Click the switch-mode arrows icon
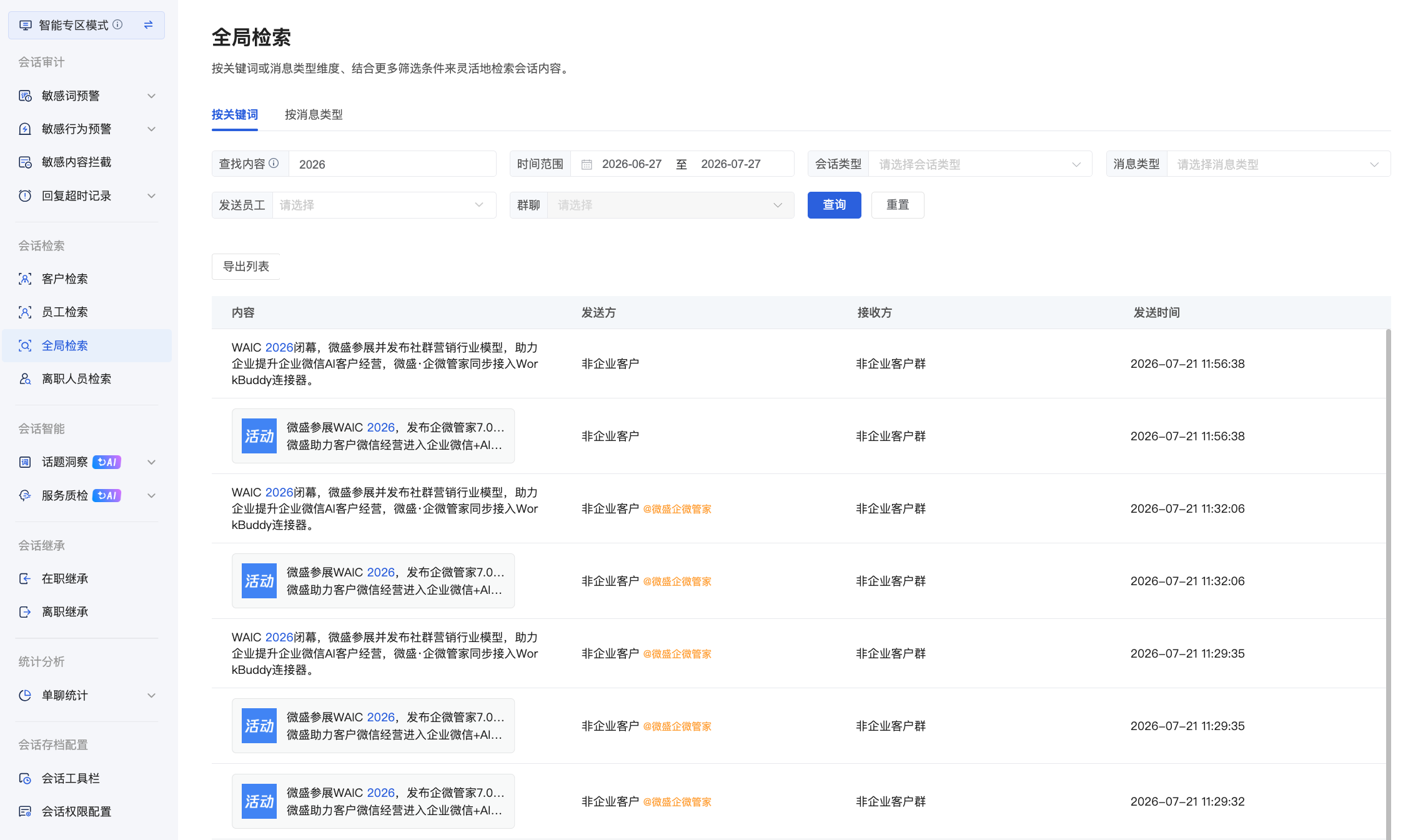 [x=148, y=25]
